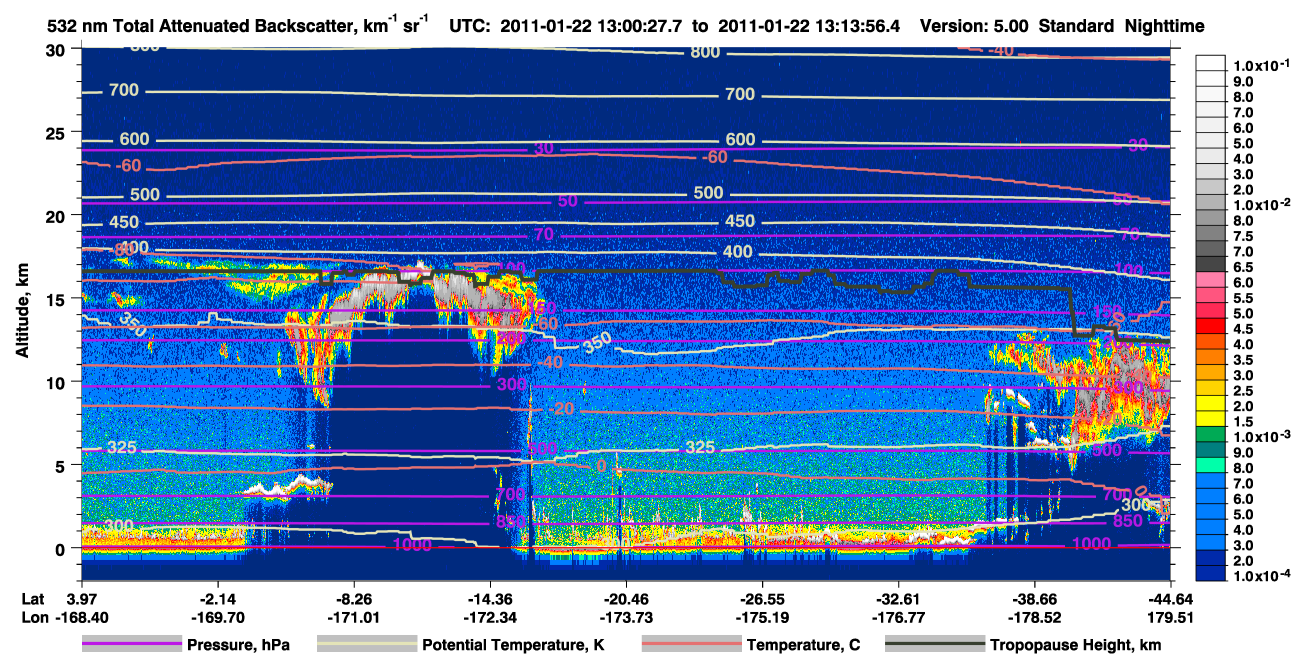
Task: Click the mint green colorbar swatch beneath teal
Action: point(1211,467)
